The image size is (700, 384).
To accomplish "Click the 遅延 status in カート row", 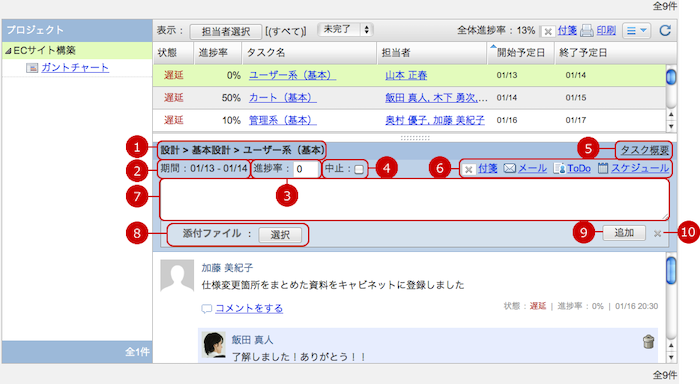I will tap(174, 97).
